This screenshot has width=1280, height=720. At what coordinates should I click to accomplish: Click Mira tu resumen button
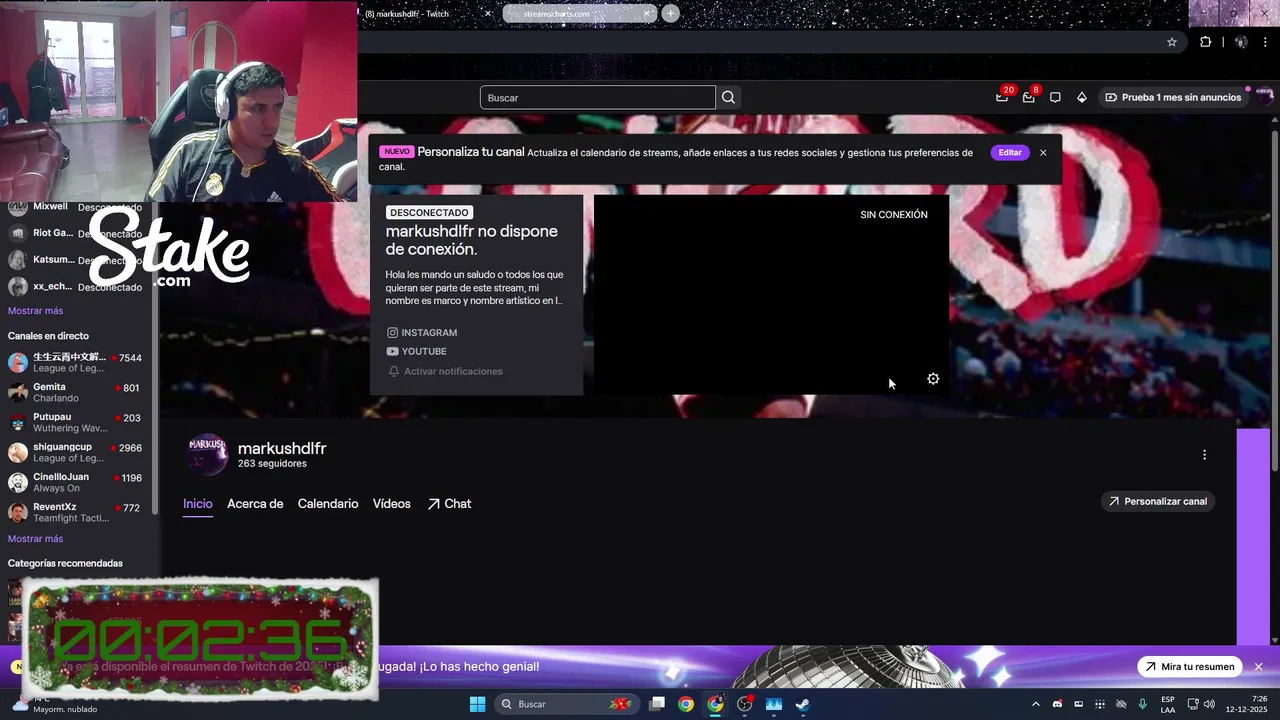(1190, 667)
